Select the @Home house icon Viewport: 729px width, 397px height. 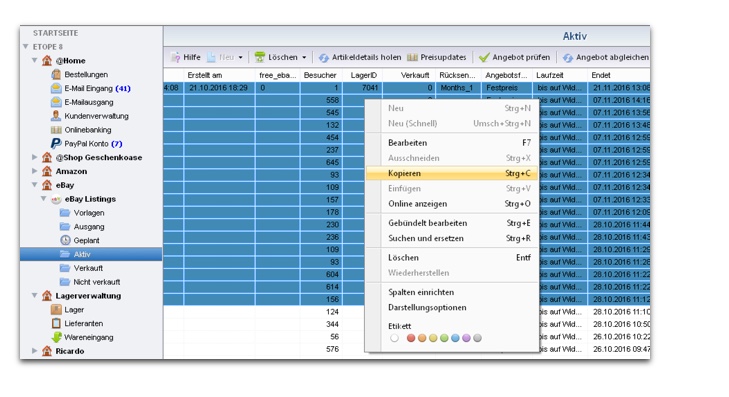tap(47, 60)
